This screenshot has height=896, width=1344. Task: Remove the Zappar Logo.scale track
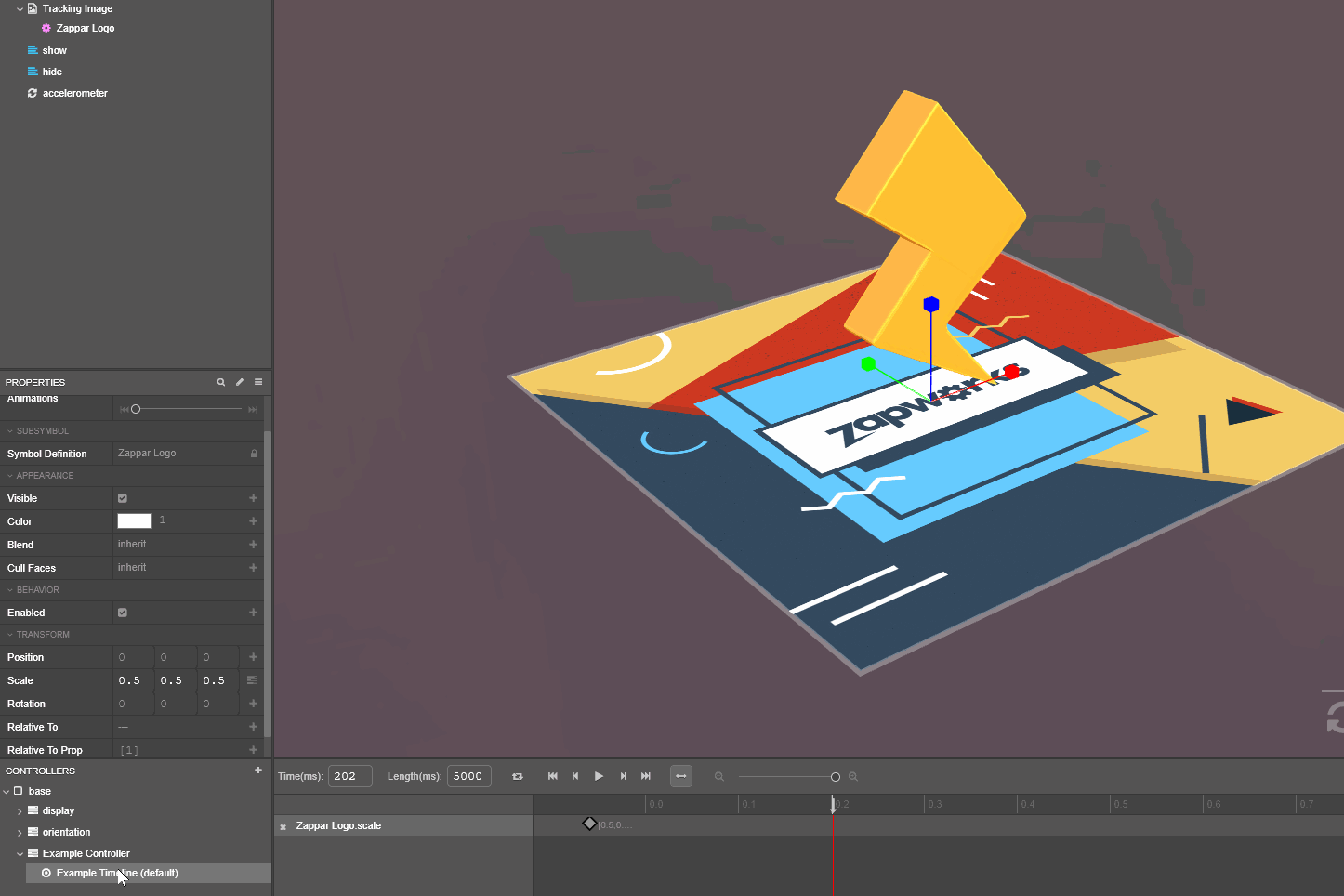tap(283, 826)
